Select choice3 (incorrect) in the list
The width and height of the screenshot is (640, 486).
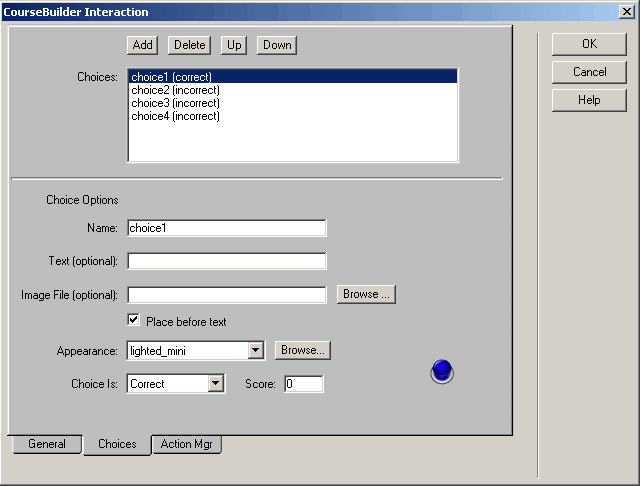293,103
